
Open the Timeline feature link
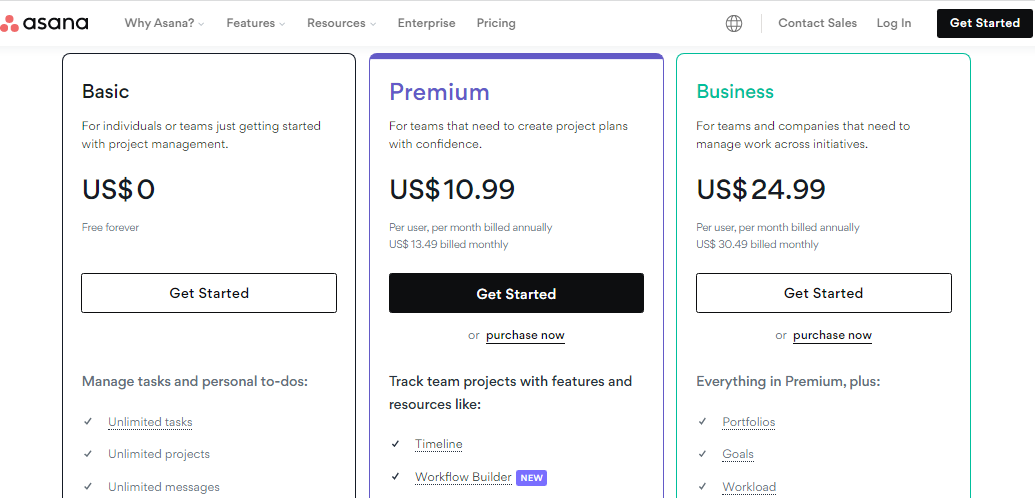pos(439,444)
